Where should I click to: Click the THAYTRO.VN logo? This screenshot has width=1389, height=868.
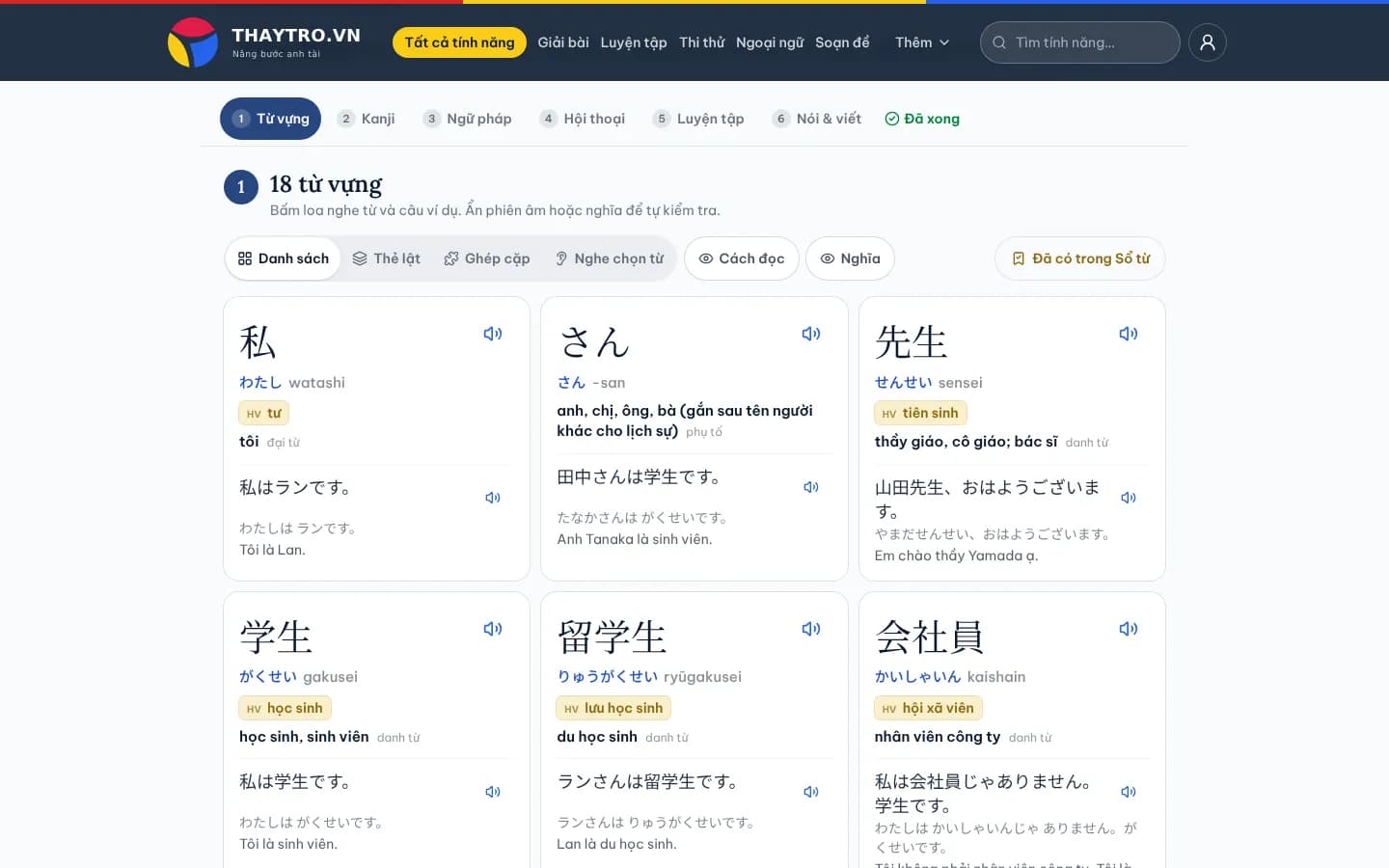[264, 42]
